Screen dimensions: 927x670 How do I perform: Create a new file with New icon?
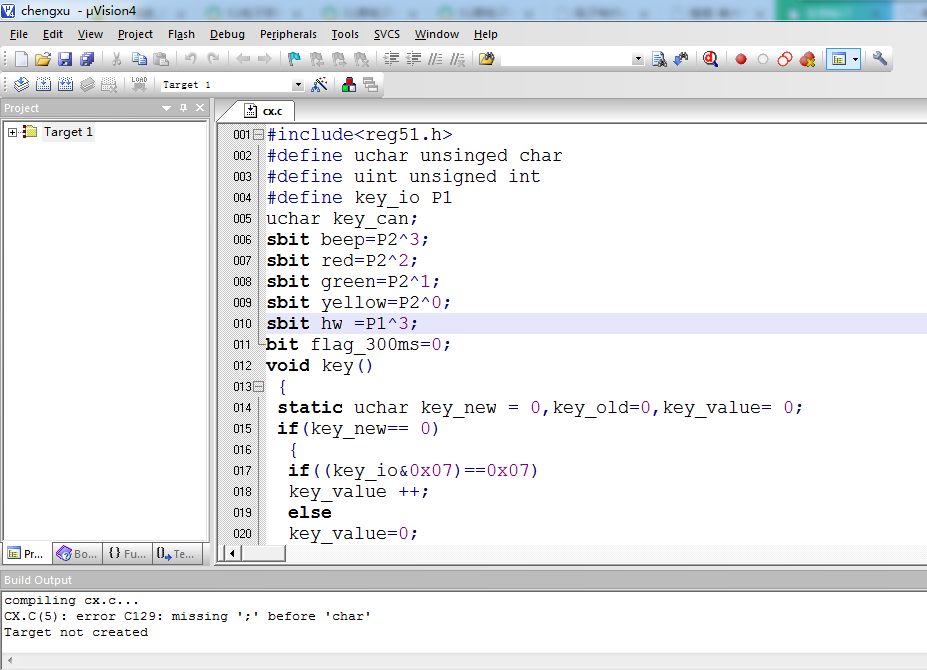tap(21, 59)
